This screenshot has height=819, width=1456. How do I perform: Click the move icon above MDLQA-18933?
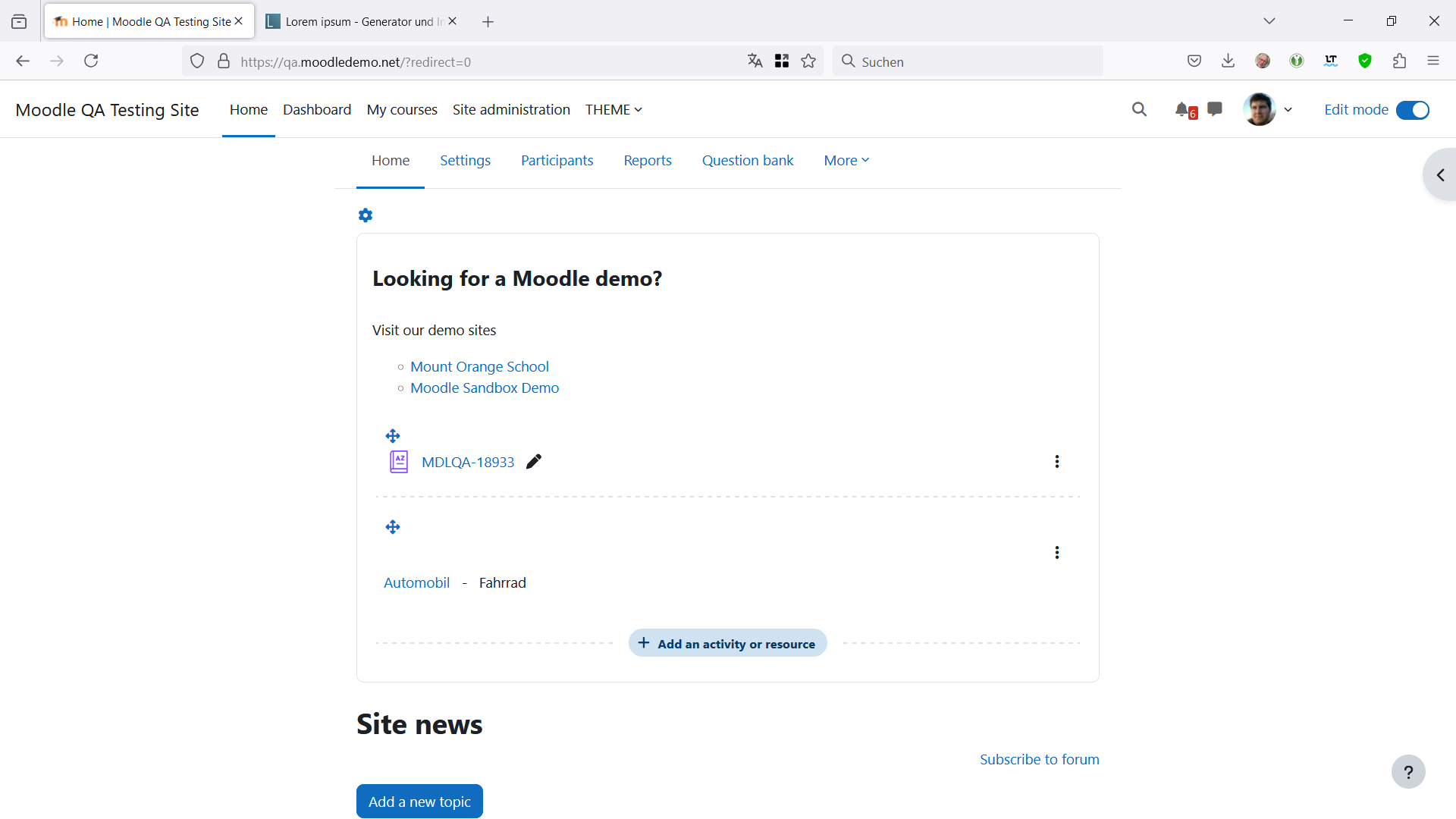(393, 436)
